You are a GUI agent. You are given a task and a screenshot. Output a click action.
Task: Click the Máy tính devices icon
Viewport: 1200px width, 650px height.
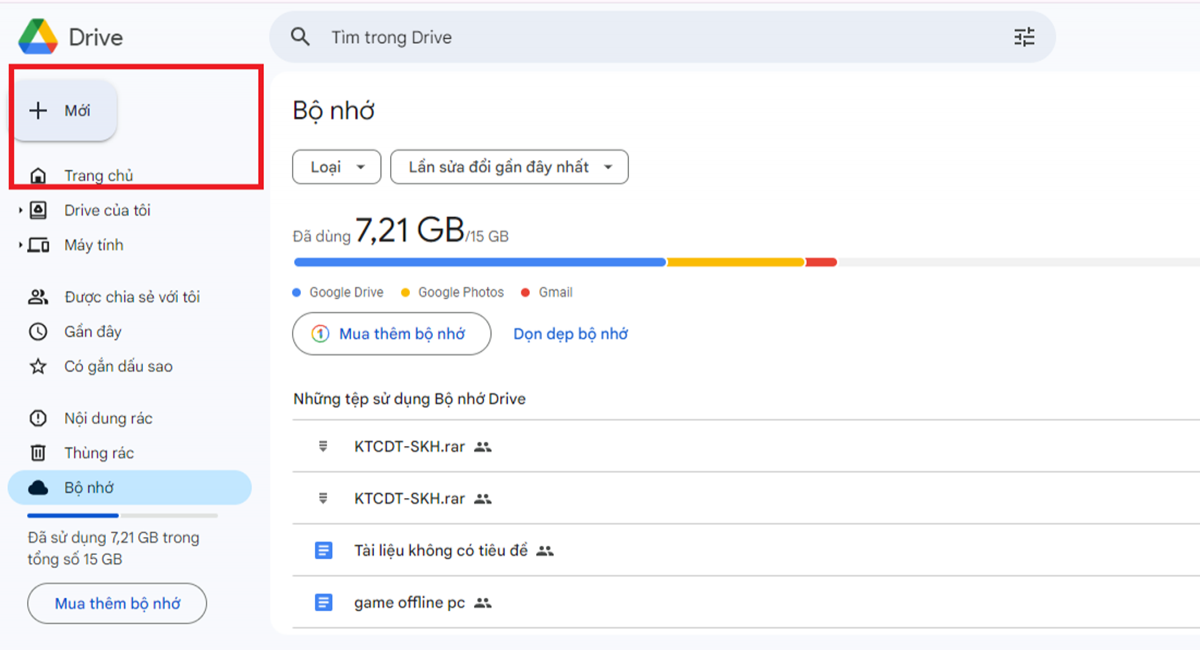point(38,245)
